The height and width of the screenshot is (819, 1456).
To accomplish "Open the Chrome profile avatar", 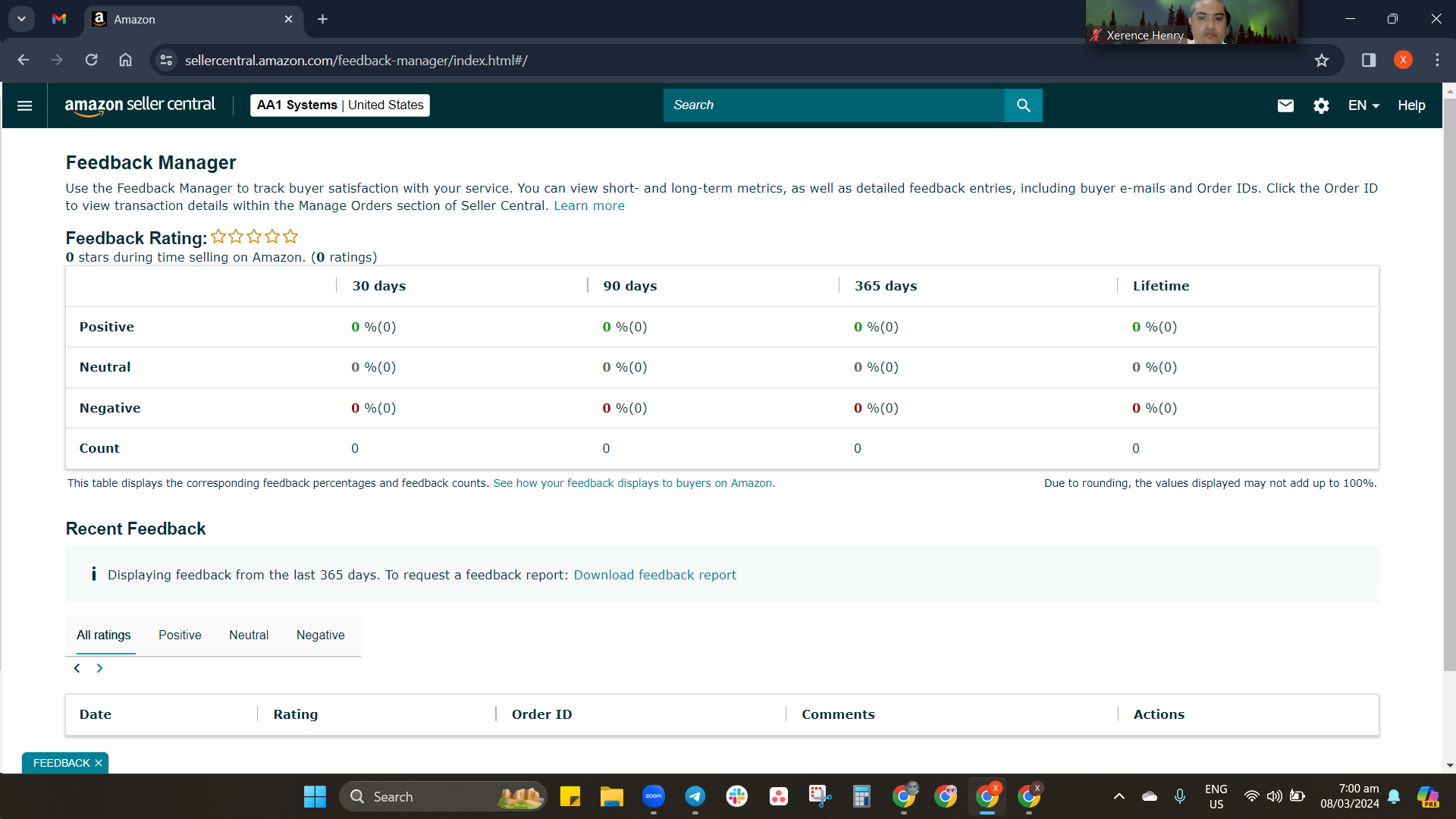I will point(1403,60).
